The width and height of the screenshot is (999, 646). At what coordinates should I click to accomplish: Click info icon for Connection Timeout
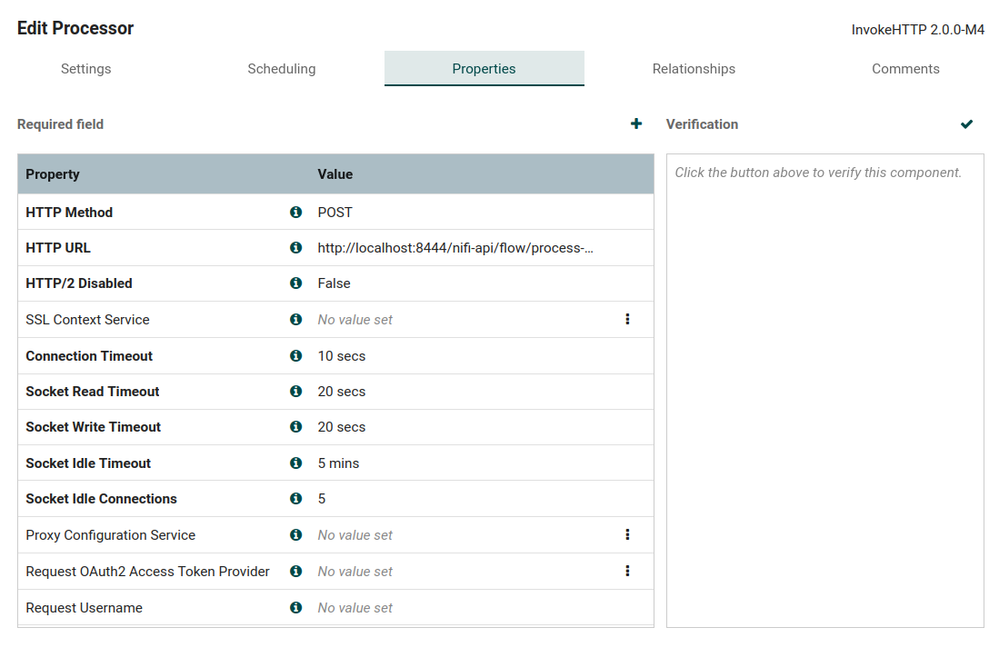pyautogui.click(x=296, y=356)
